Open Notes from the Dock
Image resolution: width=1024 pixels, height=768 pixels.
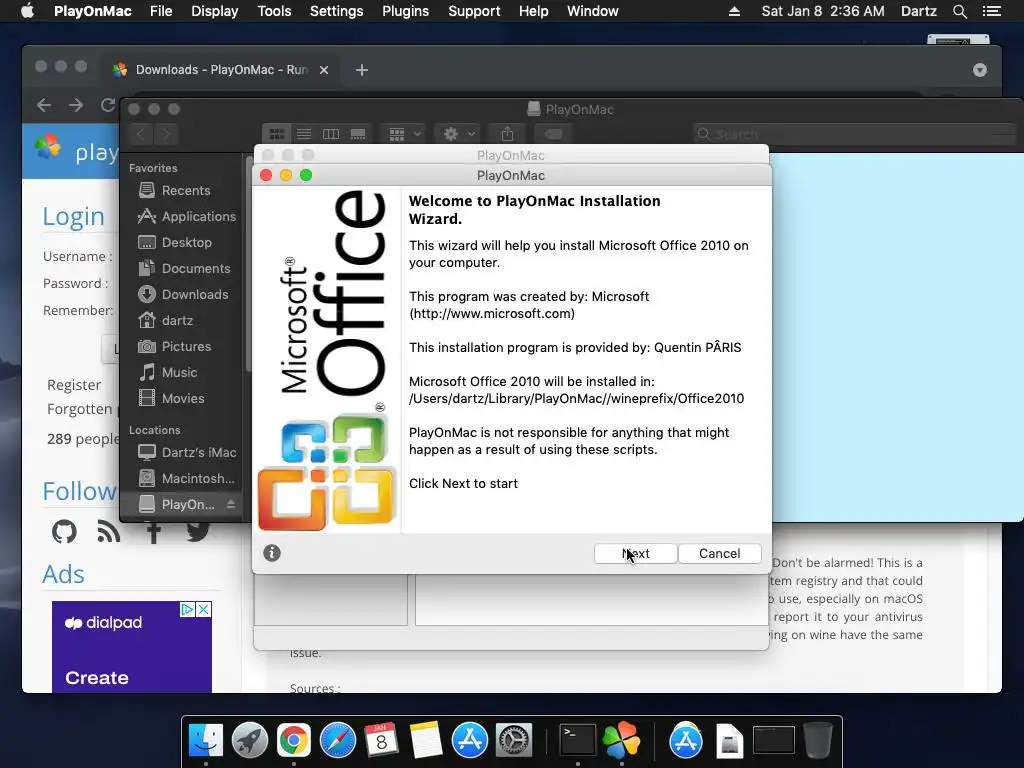click(x=426, y=741)
